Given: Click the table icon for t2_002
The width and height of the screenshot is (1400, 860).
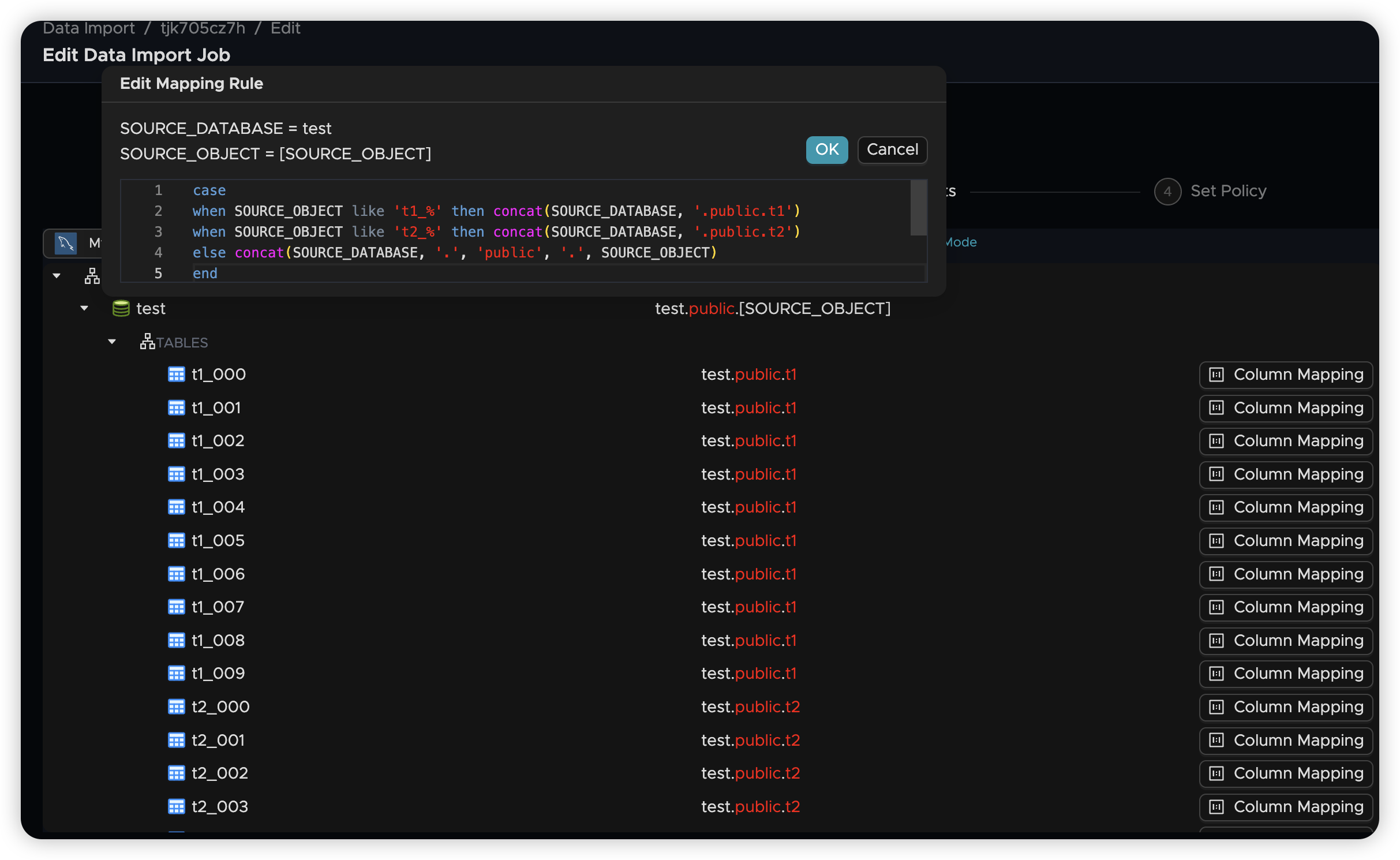Looking at the screenshot, I should point(176,773).
